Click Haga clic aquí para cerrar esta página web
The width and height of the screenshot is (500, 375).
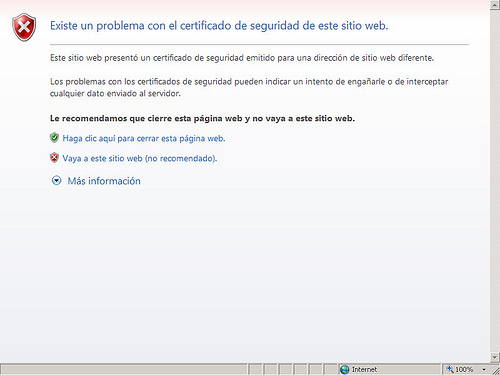(x=144, y=138)
